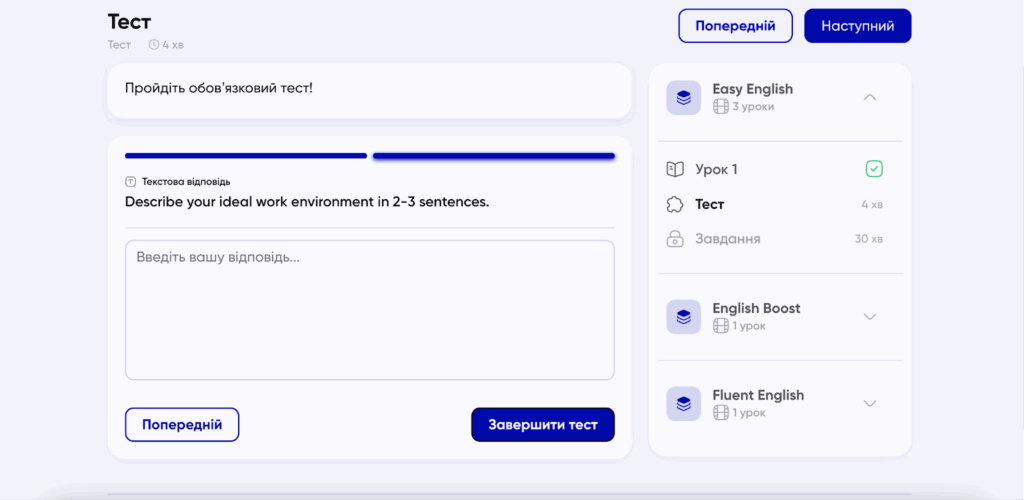
Task: Go back using the bottom Попередній button
Action: point(182,424)
